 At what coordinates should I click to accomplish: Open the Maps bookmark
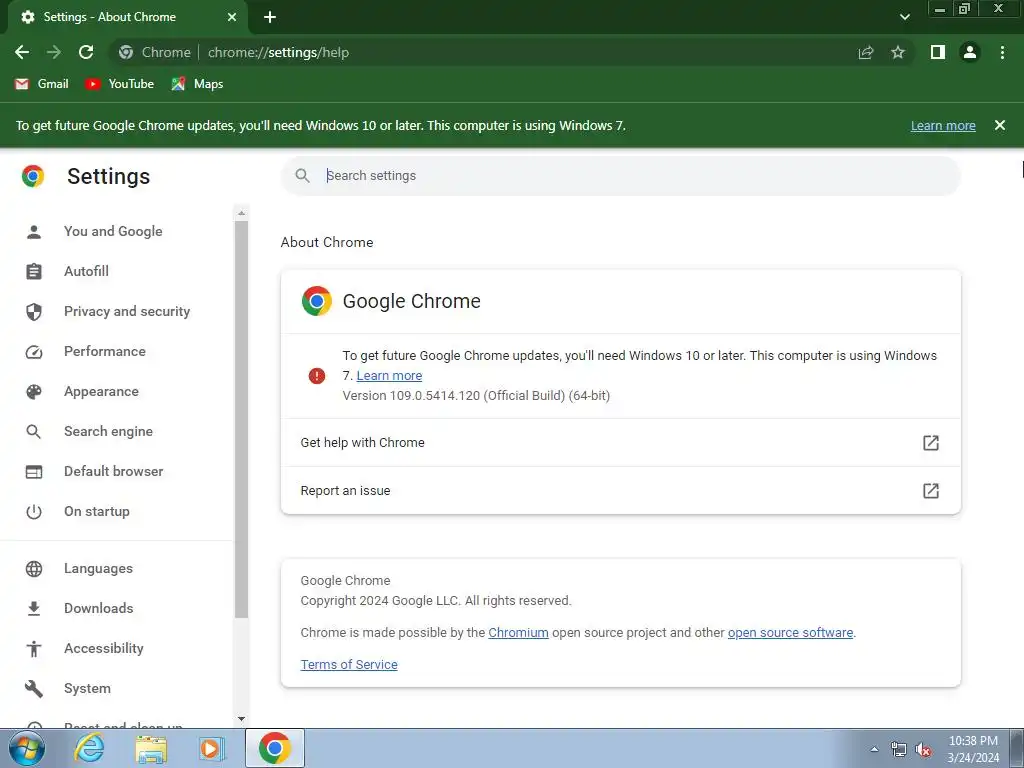197,84
